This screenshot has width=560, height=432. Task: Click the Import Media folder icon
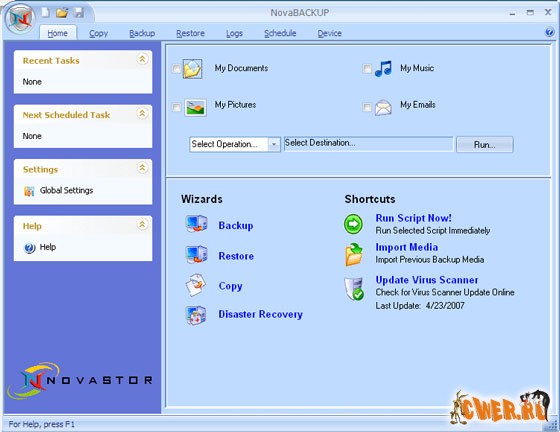click(354, 255)
